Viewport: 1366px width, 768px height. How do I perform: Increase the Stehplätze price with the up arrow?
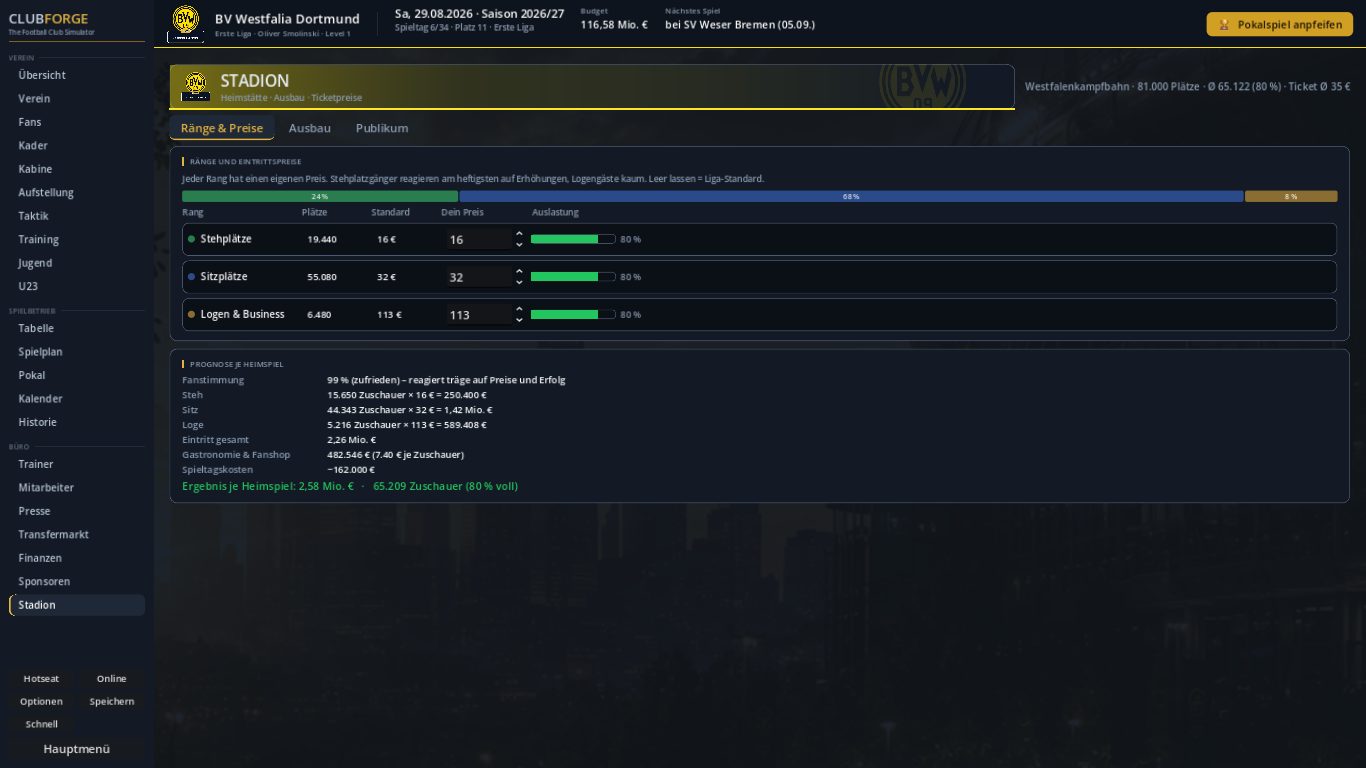519,234
